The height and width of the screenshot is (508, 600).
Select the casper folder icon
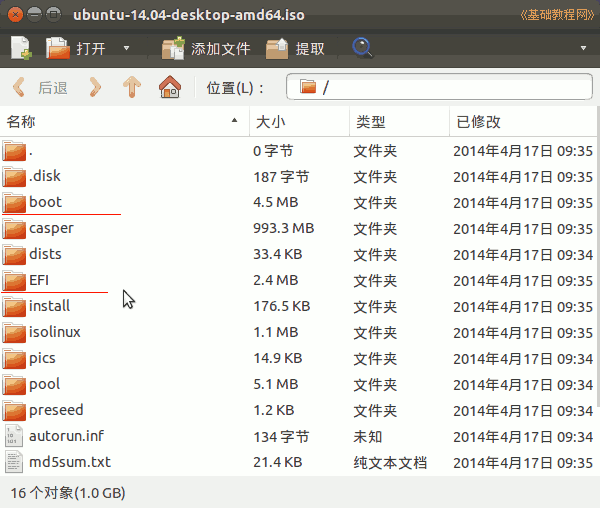pyautogui.click(x=14, y=228)
